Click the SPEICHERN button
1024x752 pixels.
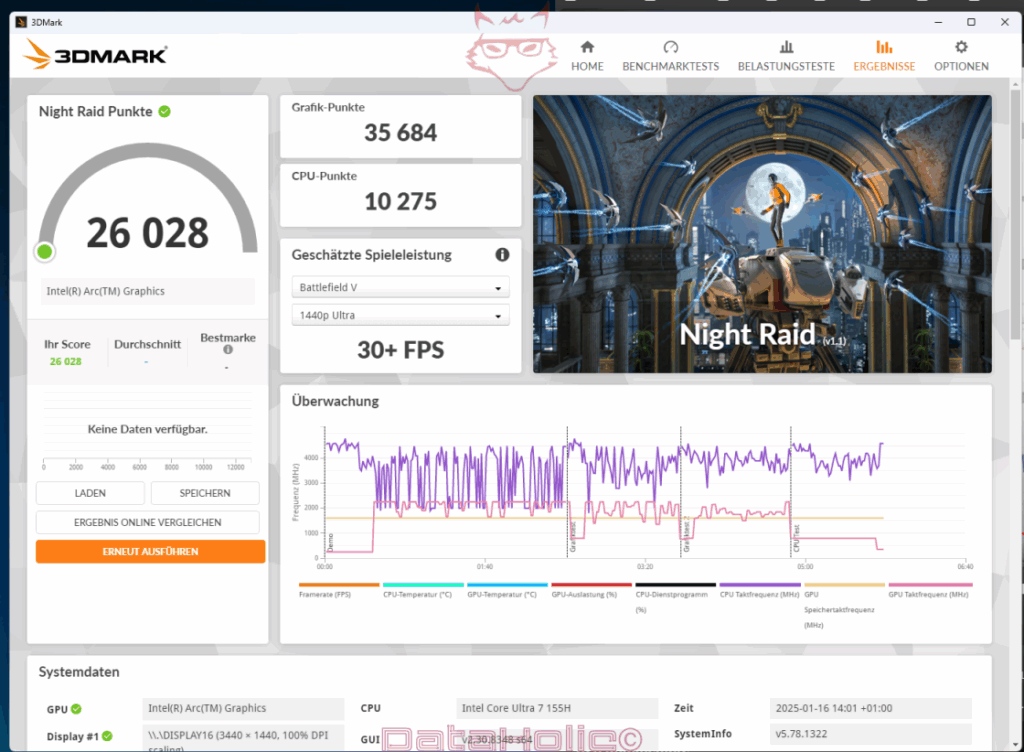point(205,493)
